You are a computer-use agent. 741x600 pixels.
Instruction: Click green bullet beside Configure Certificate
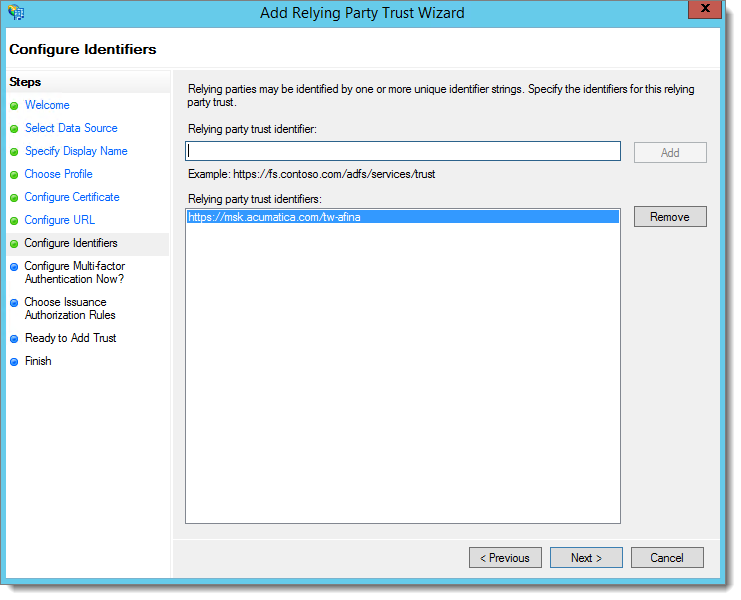tap(14, 198)
